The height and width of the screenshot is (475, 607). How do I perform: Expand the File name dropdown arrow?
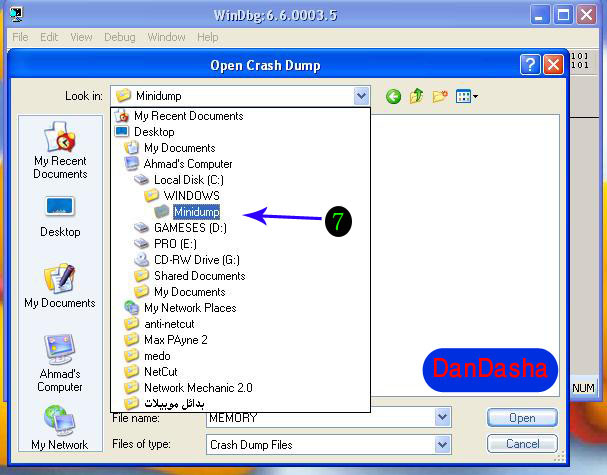click(442, 417)
